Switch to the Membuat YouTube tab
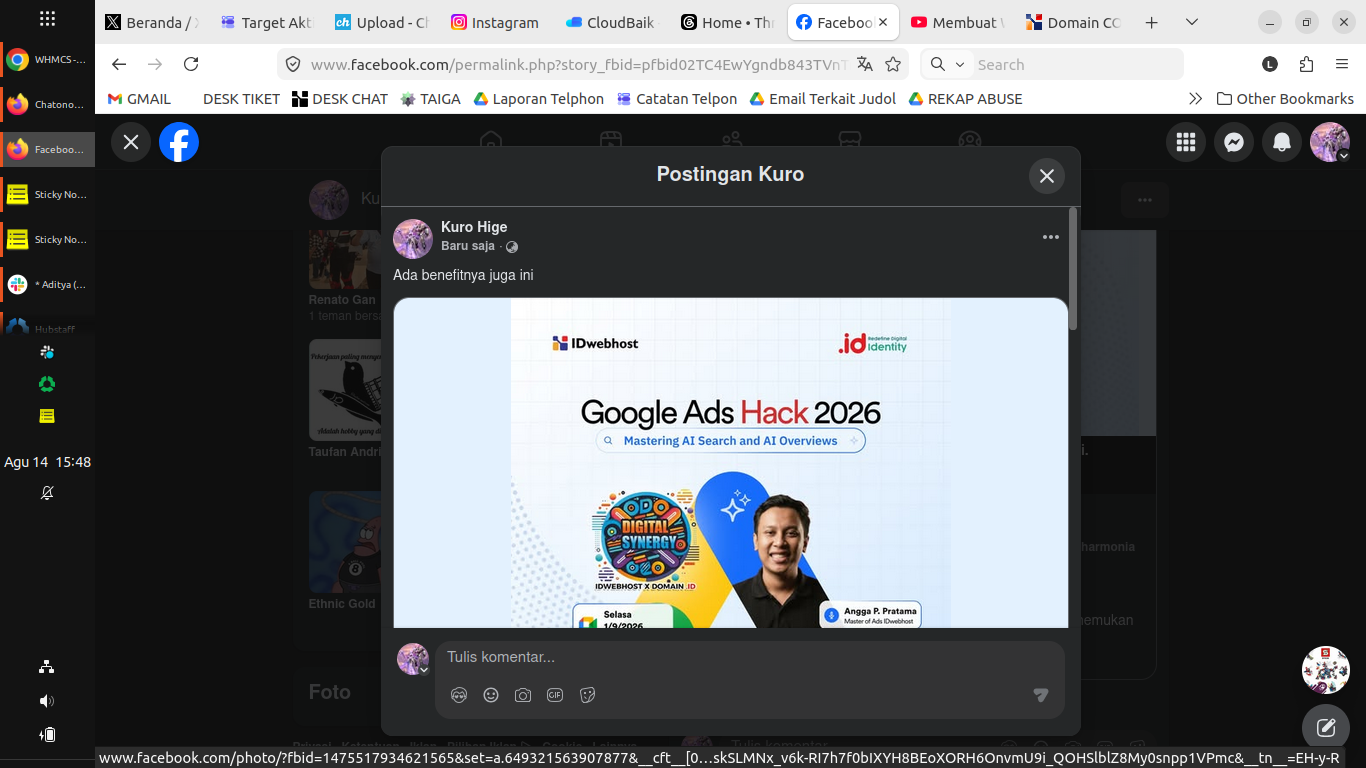 click(x=958, y=22)
